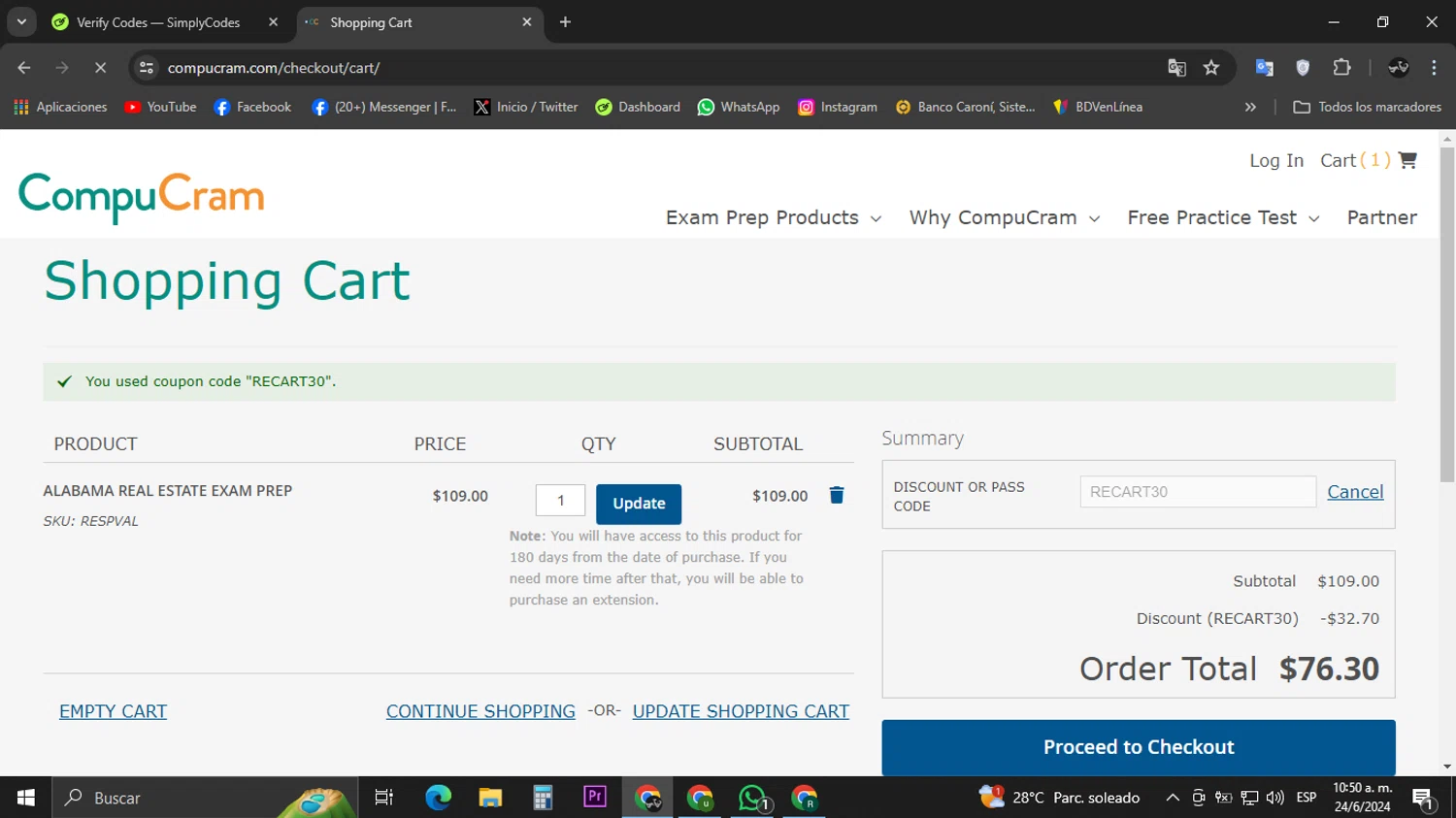Image resolution: width=1456 pixels, height=818 pixels.
Task: Open the Chrome three-dot menu
Action: [x=1434, y=68]
